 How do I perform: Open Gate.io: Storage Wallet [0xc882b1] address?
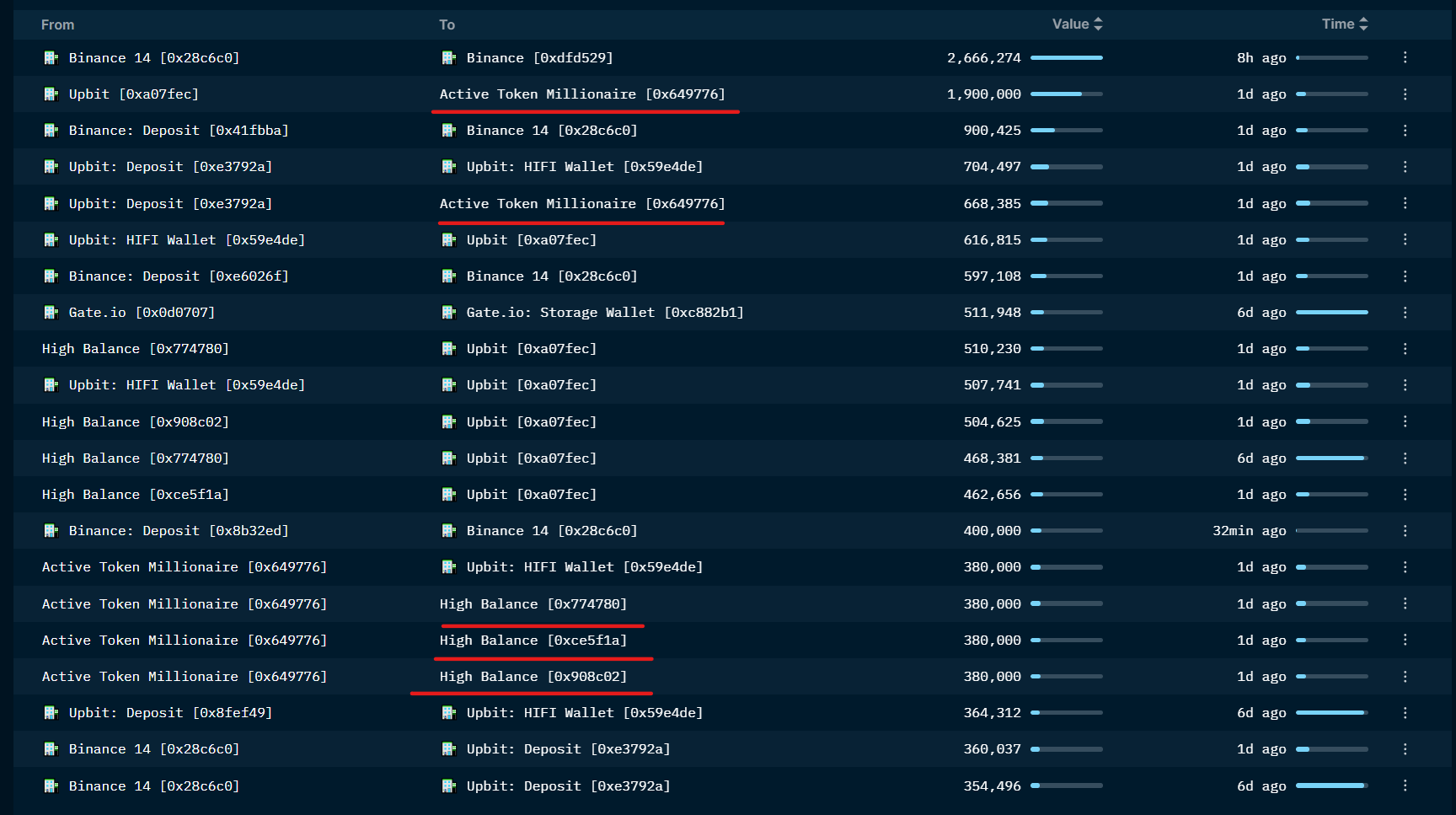604,313
